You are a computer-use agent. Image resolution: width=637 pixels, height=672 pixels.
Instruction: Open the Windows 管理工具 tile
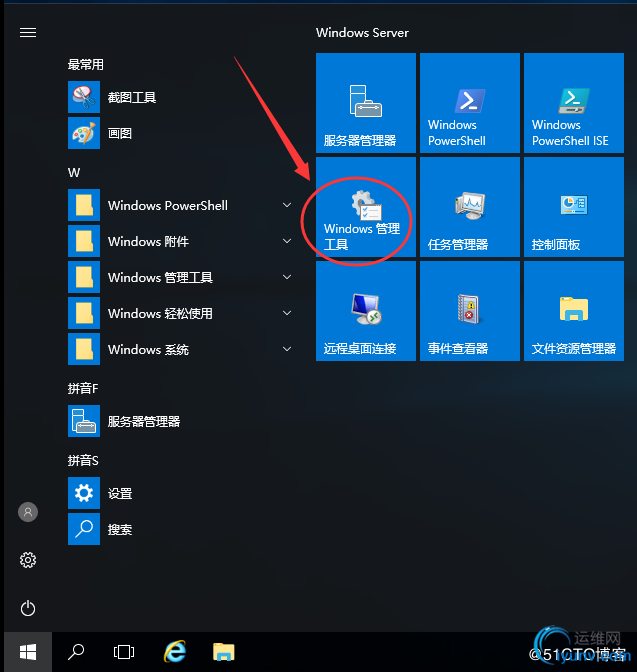(x=366, y=207)
